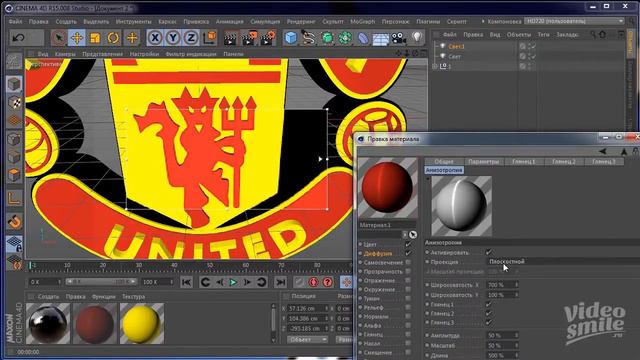Activate the Rotate tool
Image resolution: width=640 pixels, height=360 pixels.
[113, 38]
